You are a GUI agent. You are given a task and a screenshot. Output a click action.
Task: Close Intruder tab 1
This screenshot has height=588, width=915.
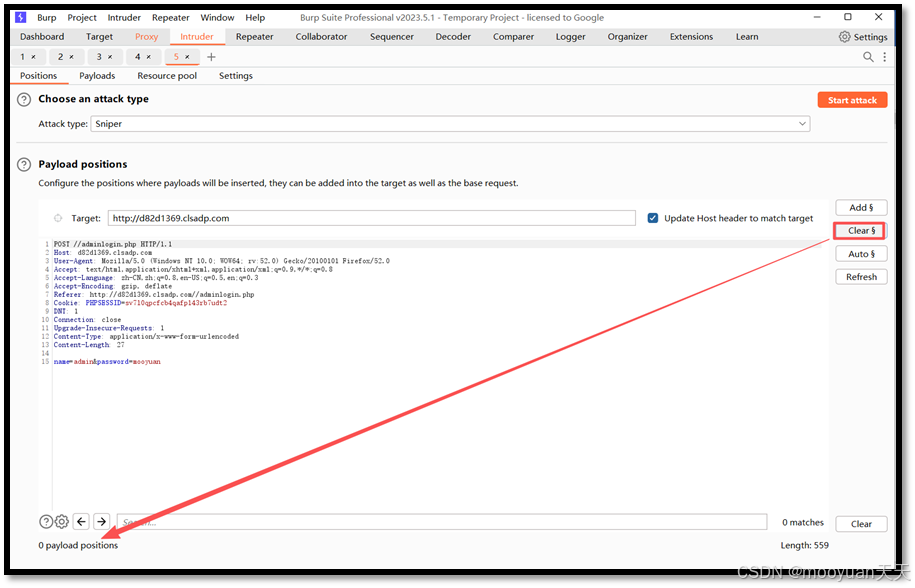coord(33,57)
